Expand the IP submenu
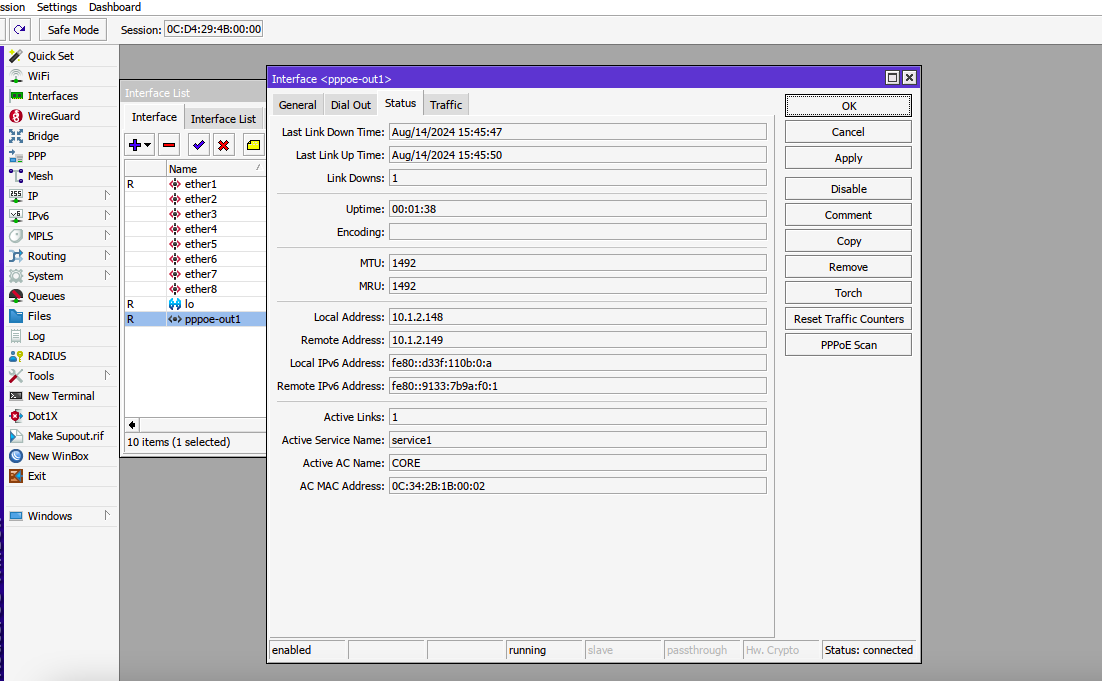The image size is (1102, 681). (x=107, y=195)
